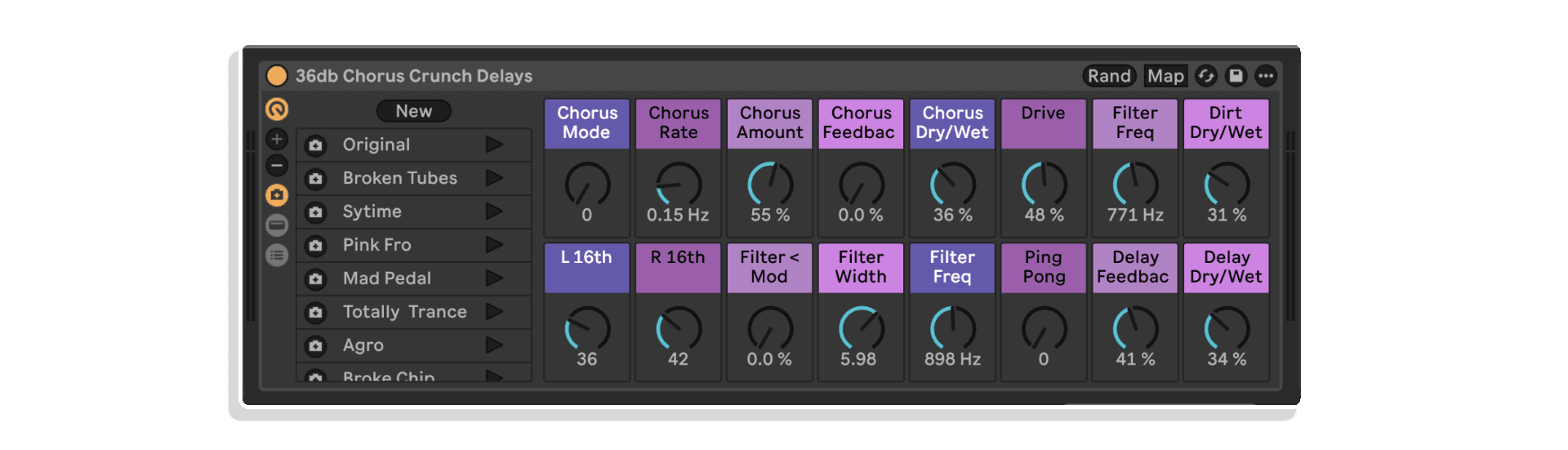Click the Drive knob at 48 %
Image resolution: width=1568 pixels, height=450 pixels.
(1045, 184)
